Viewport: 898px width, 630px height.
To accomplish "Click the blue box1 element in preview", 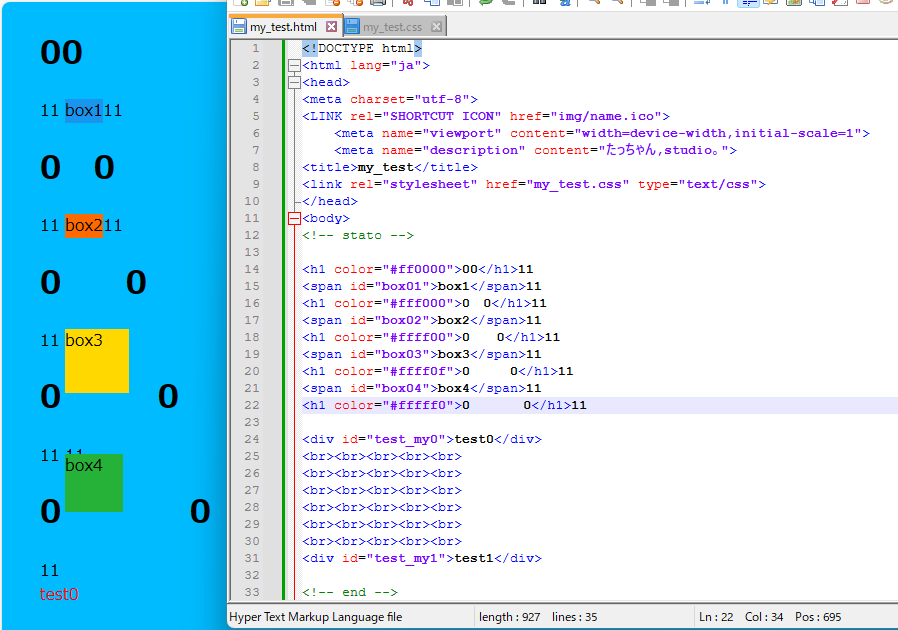I will [84, 111].
